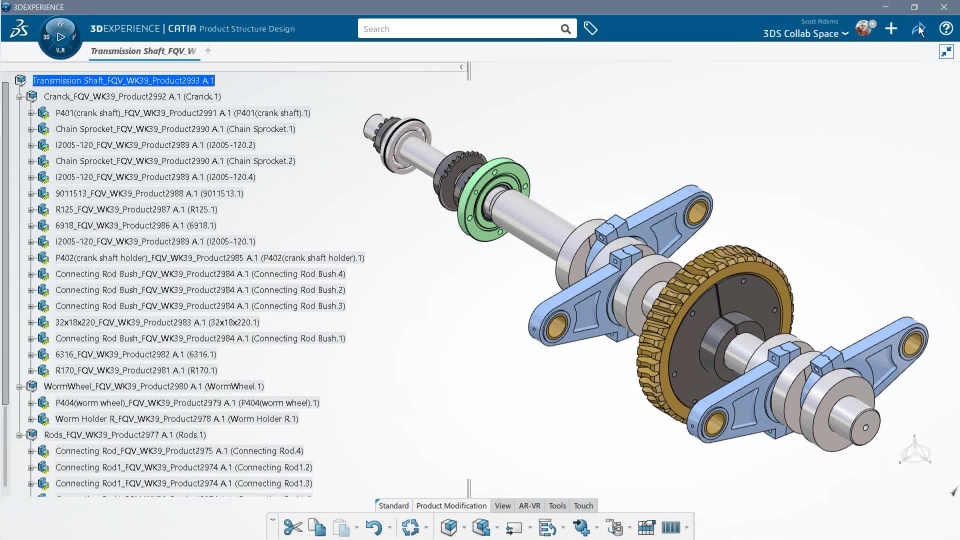Select the 32x18x220 tree item

click(x=157, y=322)
